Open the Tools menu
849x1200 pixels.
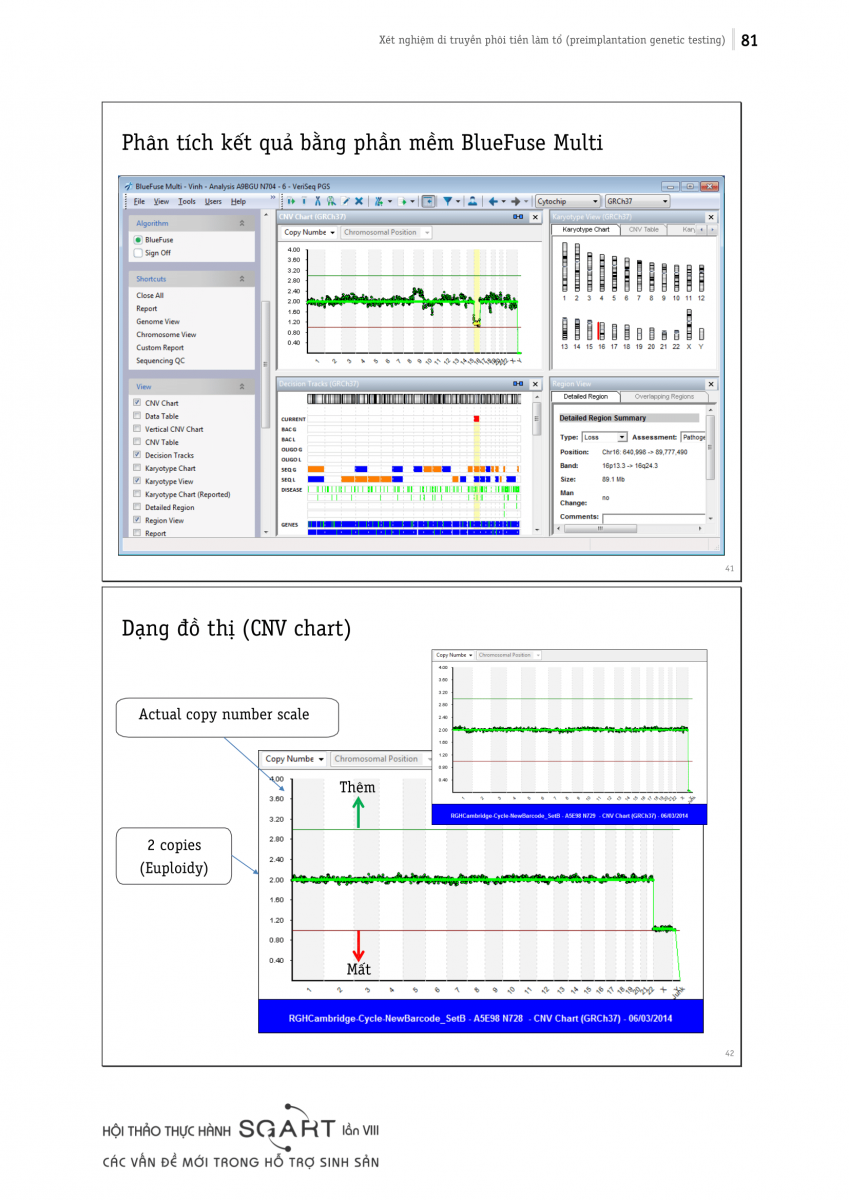point(186,201)
